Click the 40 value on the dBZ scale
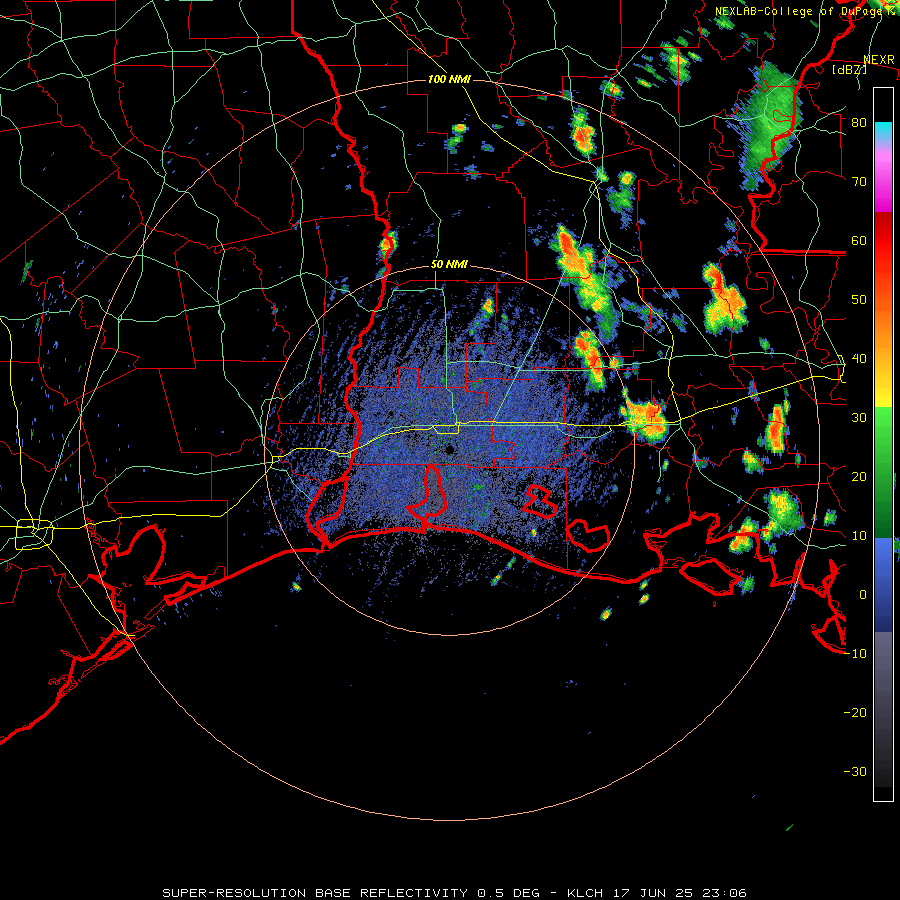 [859, 359]
